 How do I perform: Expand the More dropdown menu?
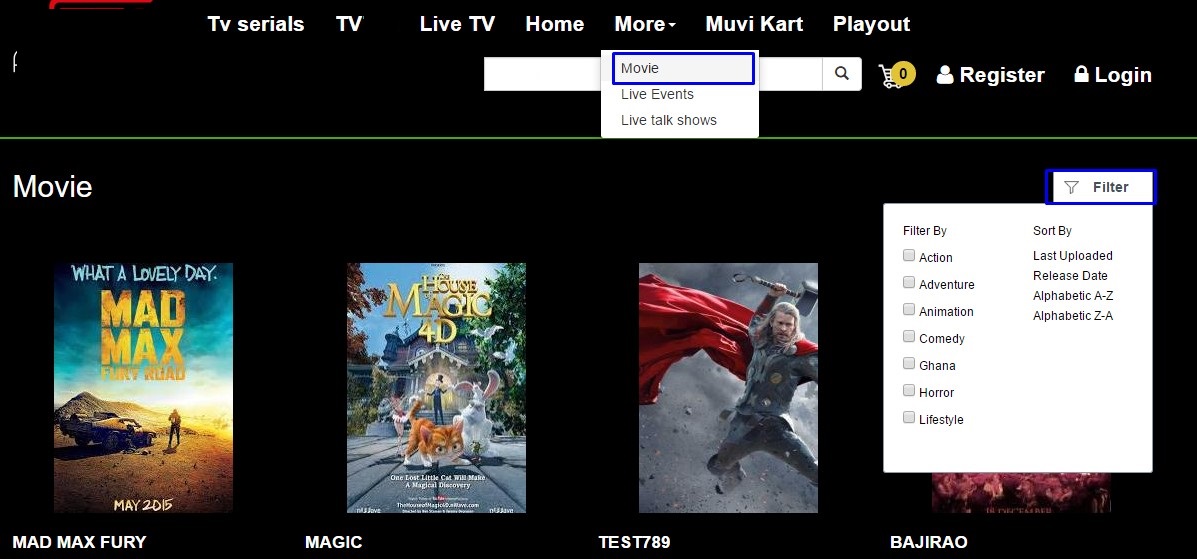coord(645,24)
